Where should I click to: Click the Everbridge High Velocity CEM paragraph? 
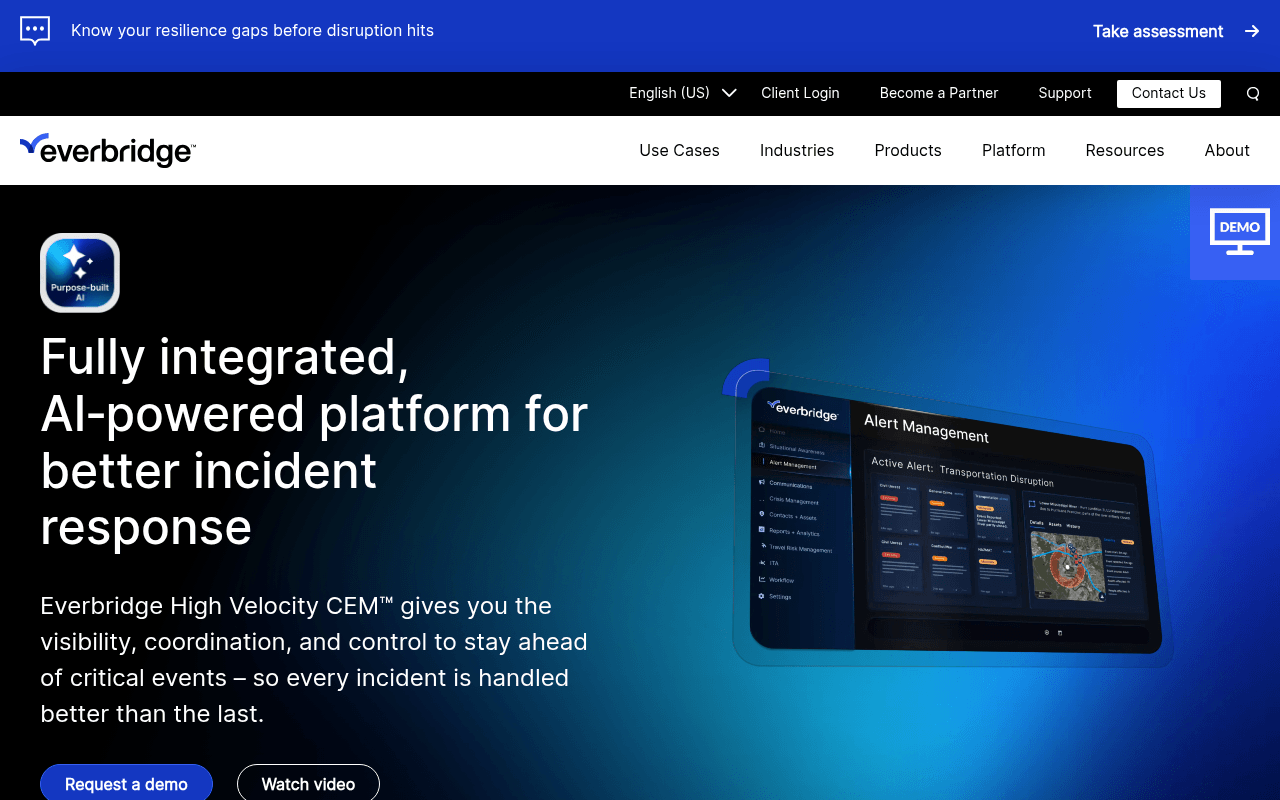314,660
